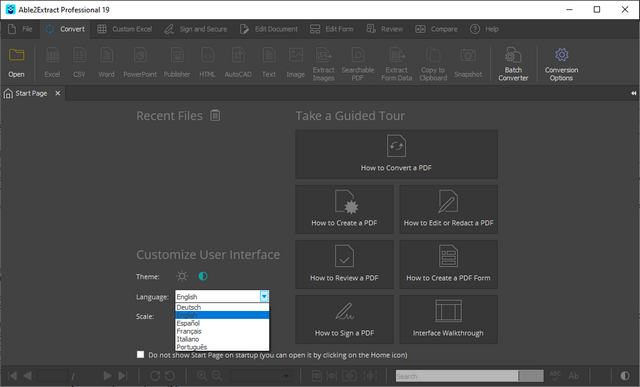Image resolution: width=640 pixels, height=387 pixels.
Task: Clear recent files with trash icon
Action: click(215, 116)
